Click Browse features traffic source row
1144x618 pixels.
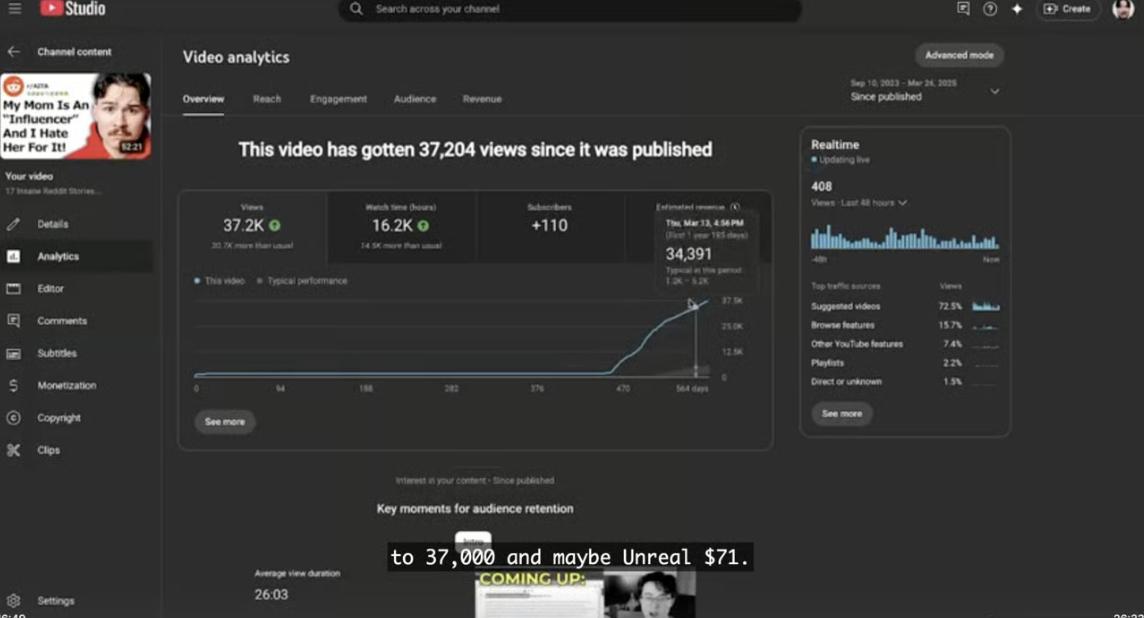905,325
